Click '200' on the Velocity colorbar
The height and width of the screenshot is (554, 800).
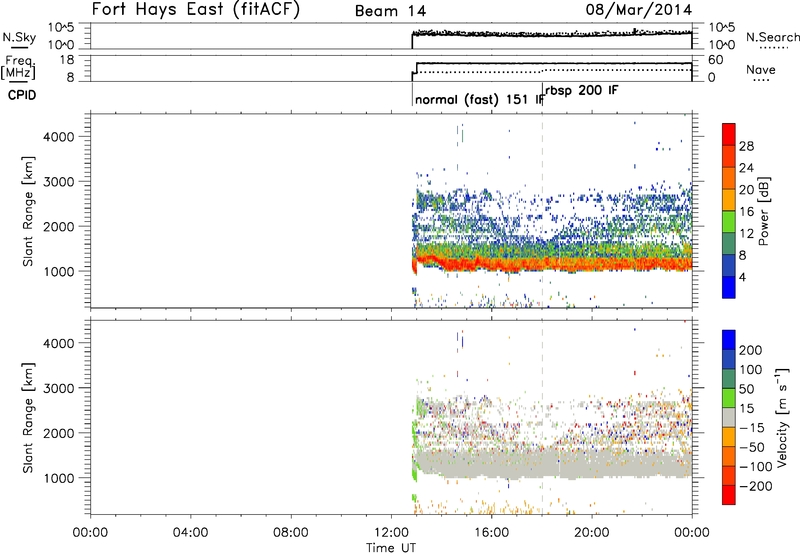pyautogui.click(x=751, y=350)
